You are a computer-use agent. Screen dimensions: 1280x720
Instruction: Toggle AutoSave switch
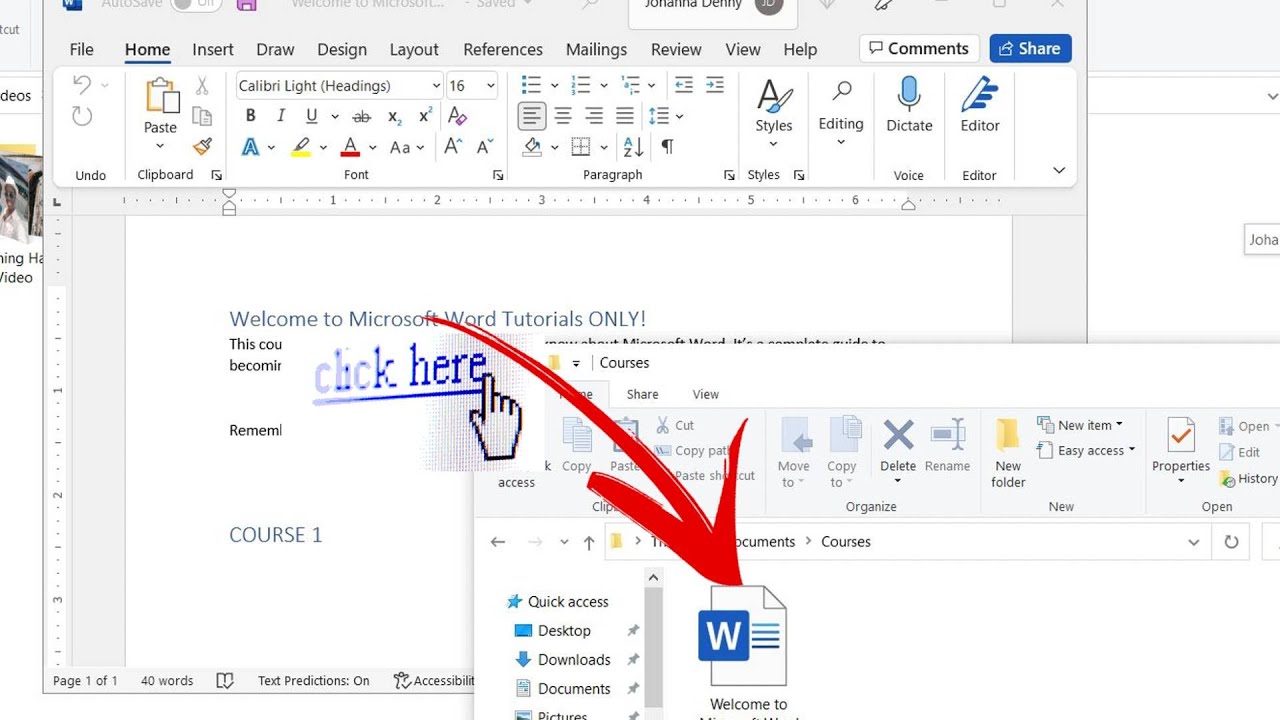pyautogui.click(x=196, y=4)
